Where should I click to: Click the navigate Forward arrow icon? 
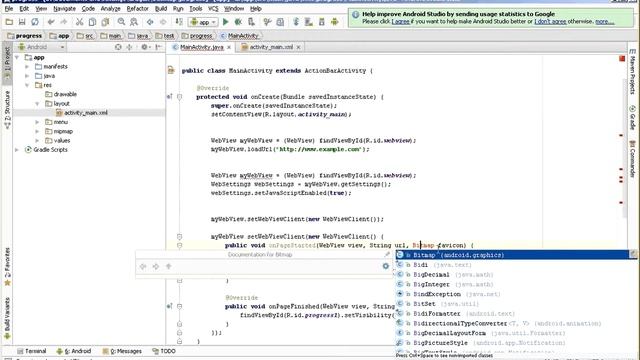163,22
